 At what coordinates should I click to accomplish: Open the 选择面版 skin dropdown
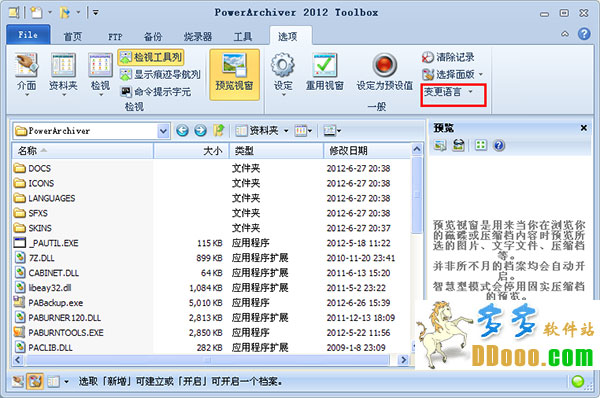click(452, 74)
